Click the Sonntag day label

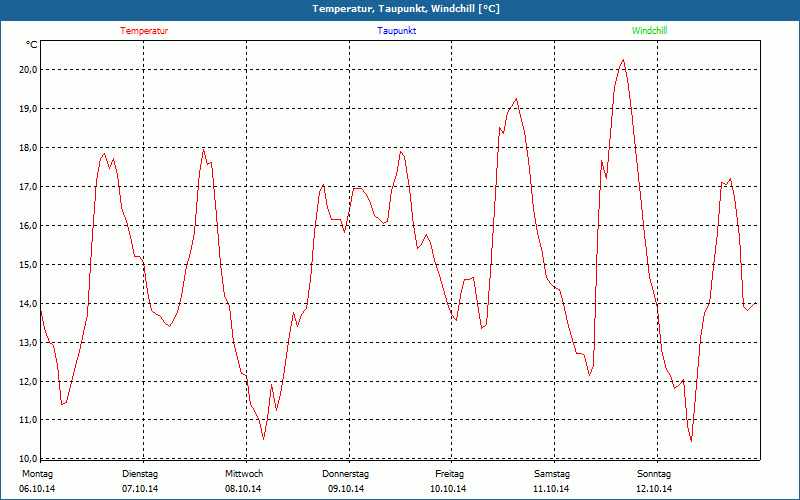coord(654,474)
